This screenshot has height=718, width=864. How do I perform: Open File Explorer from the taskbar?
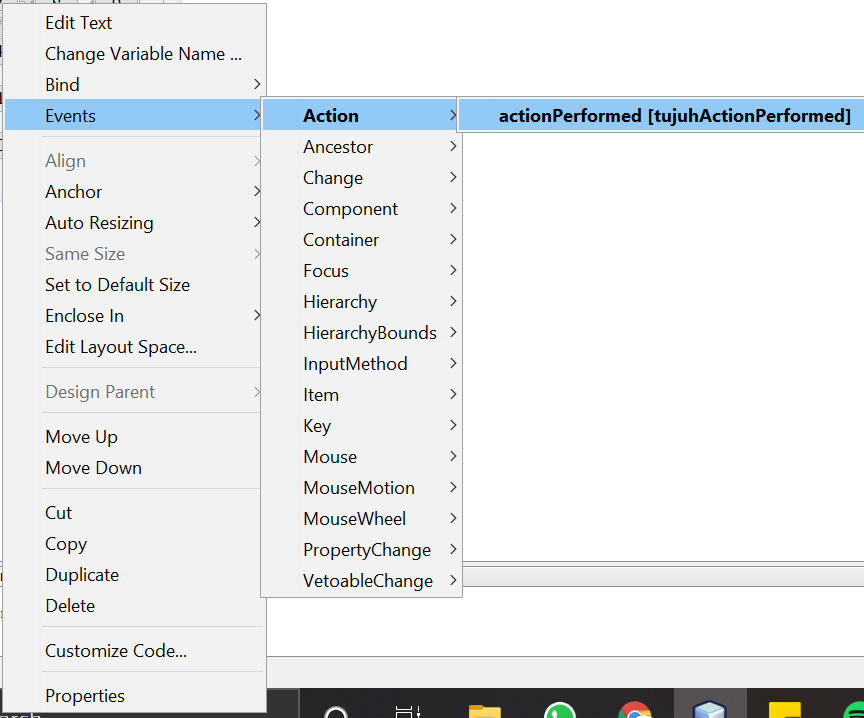[x=485, y=707]
